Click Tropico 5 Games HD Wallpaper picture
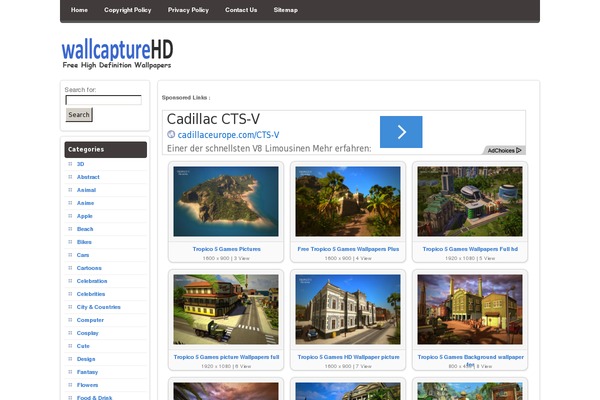 pyautogui.click(x=349, y=357)
